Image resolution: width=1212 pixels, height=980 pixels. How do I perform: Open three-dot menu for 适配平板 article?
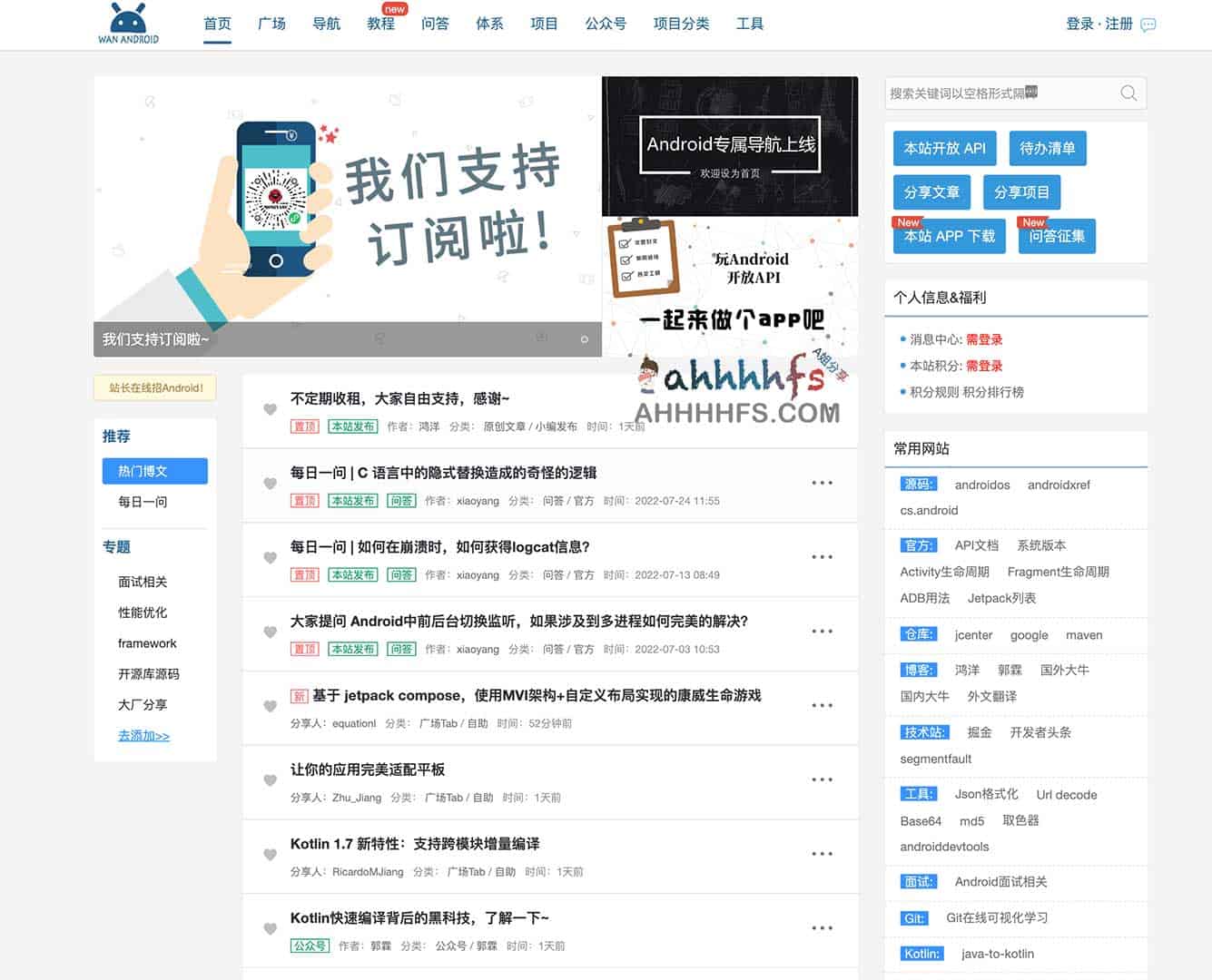click(x=822, y=779)
